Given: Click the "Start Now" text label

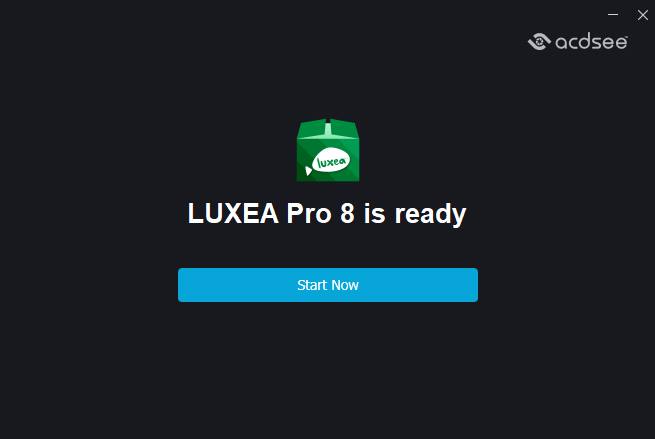Looking at the screenshot, I should click(328, 285).
